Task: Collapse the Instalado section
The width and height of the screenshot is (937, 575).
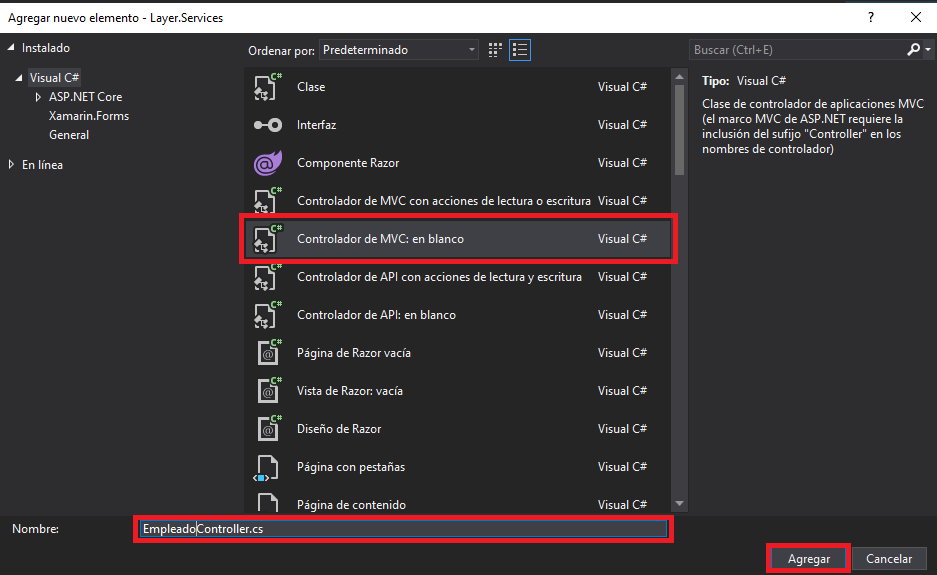Action: point(11,48)
